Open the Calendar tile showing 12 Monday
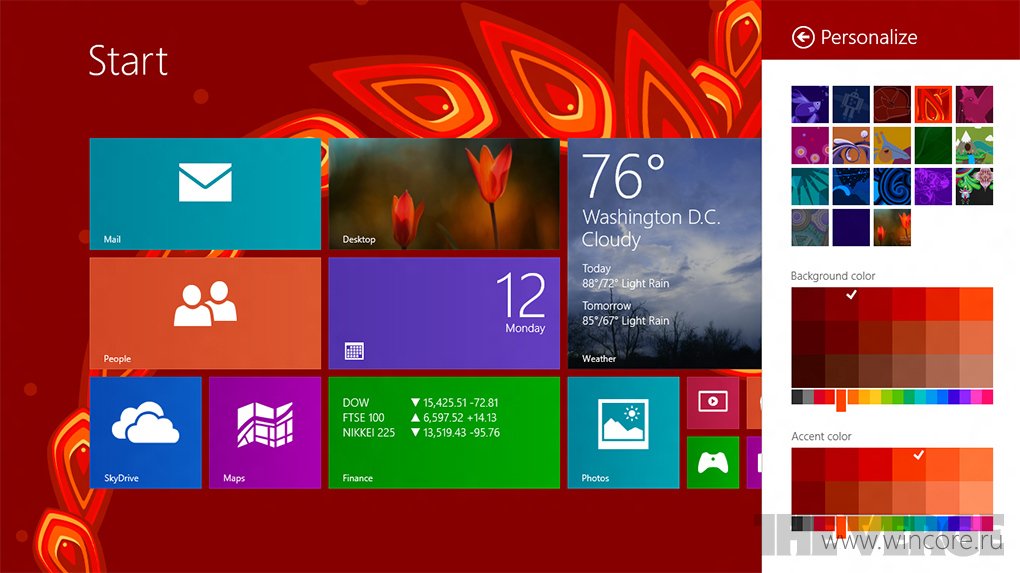 click(x=444, y=313)
